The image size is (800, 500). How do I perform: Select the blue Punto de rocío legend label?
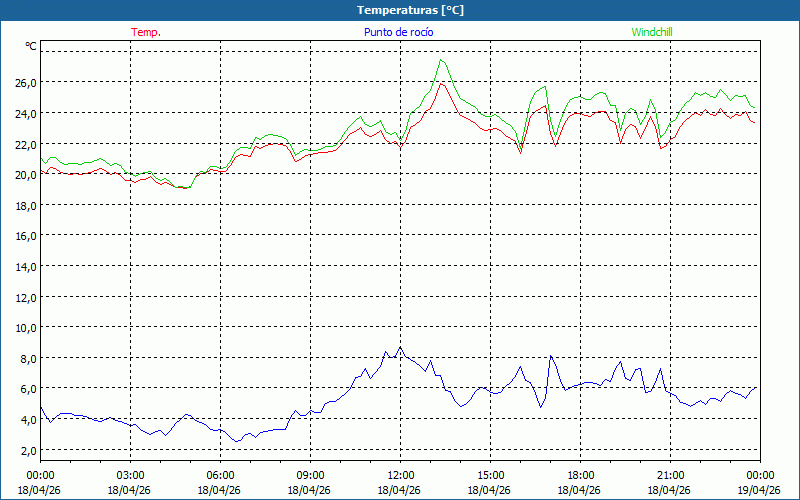pos(399,32)
